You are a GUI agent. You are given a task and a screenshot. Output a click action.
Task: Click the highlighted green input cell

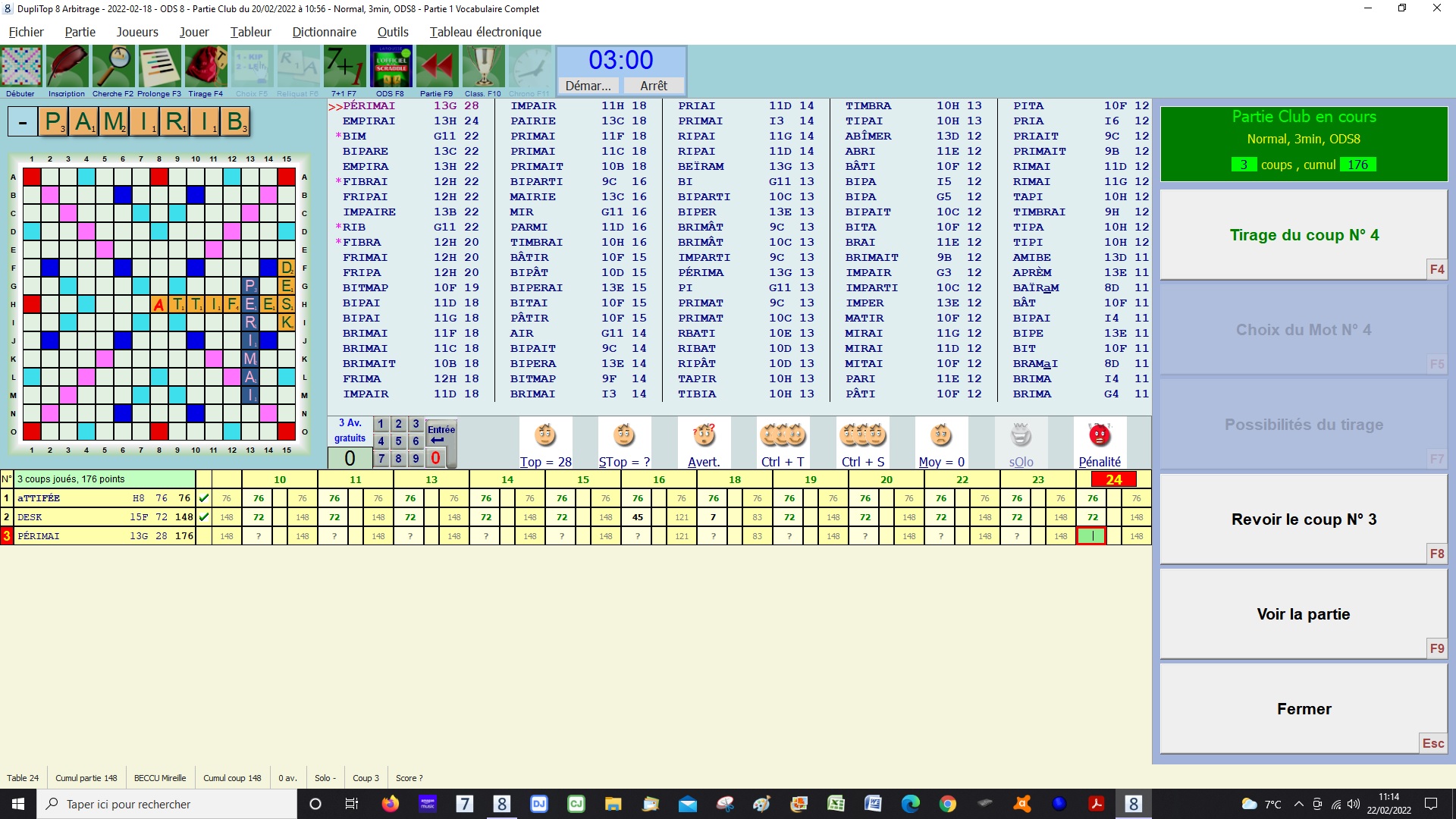1091,536
